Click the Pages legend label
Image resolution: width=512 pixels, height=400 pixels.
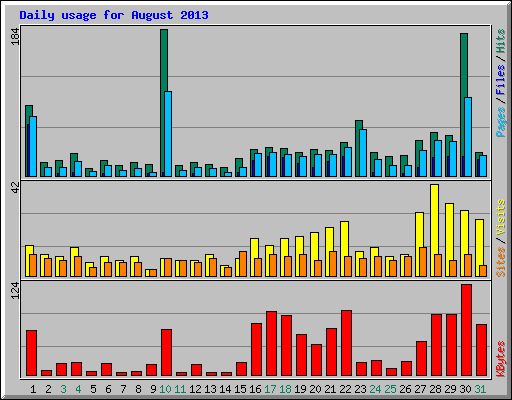click(x=500, y=122)
